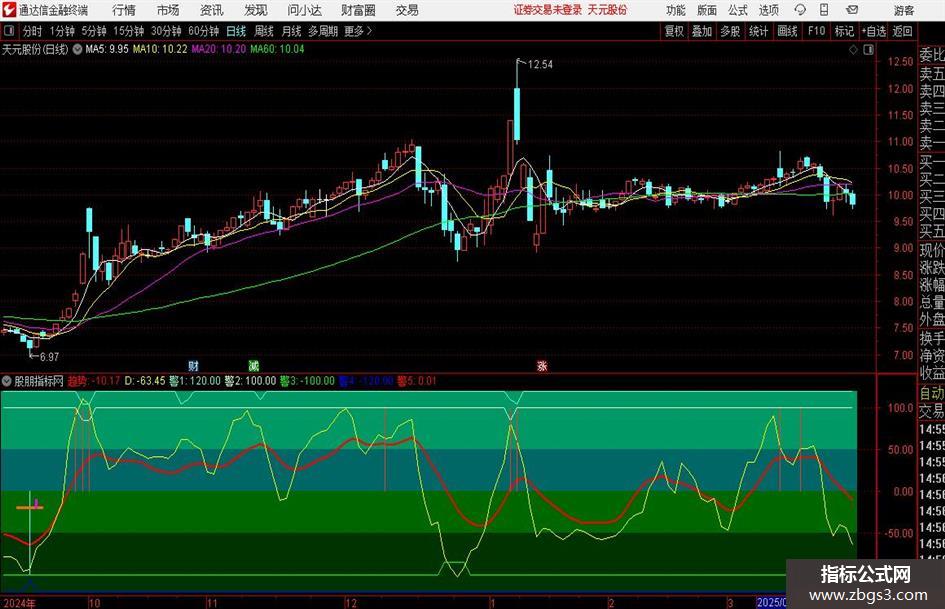Open the customer service headset icon
The image size is (945, 609).
coord(800,10)
